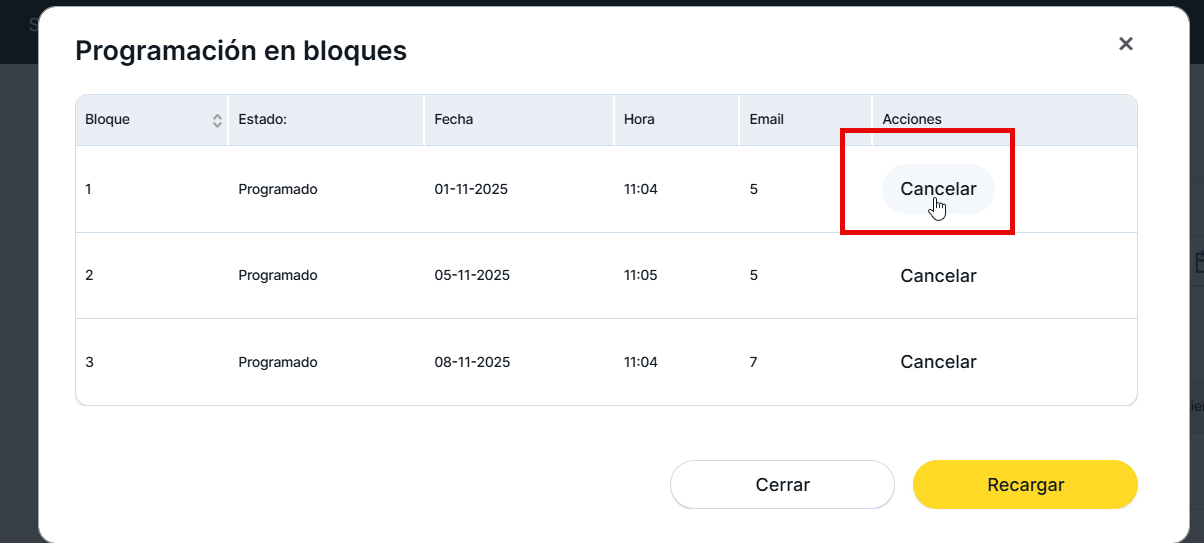Select the Email column header

[x=767, y=120]
